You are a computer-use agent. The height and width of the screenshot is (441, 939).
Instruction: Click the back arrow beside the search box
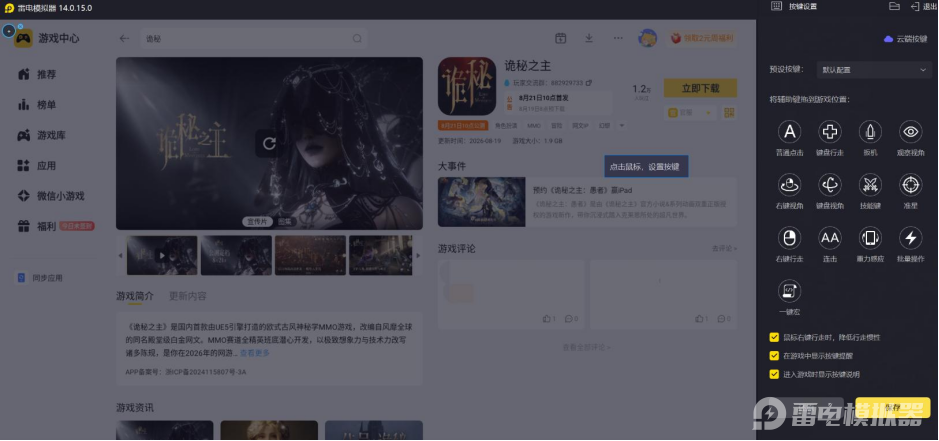124,38
